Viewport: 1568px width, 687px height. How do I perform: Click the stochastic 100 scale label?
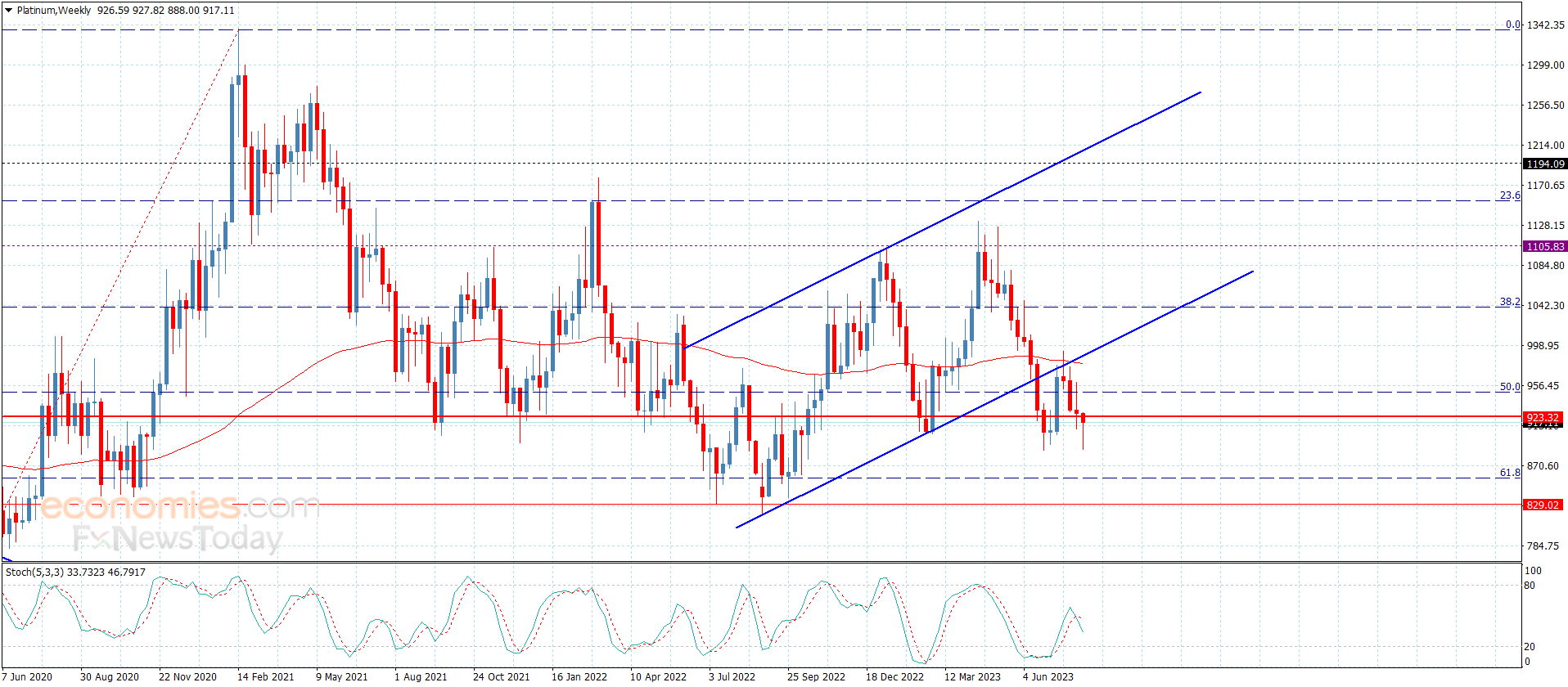[x=1533, y=571]
